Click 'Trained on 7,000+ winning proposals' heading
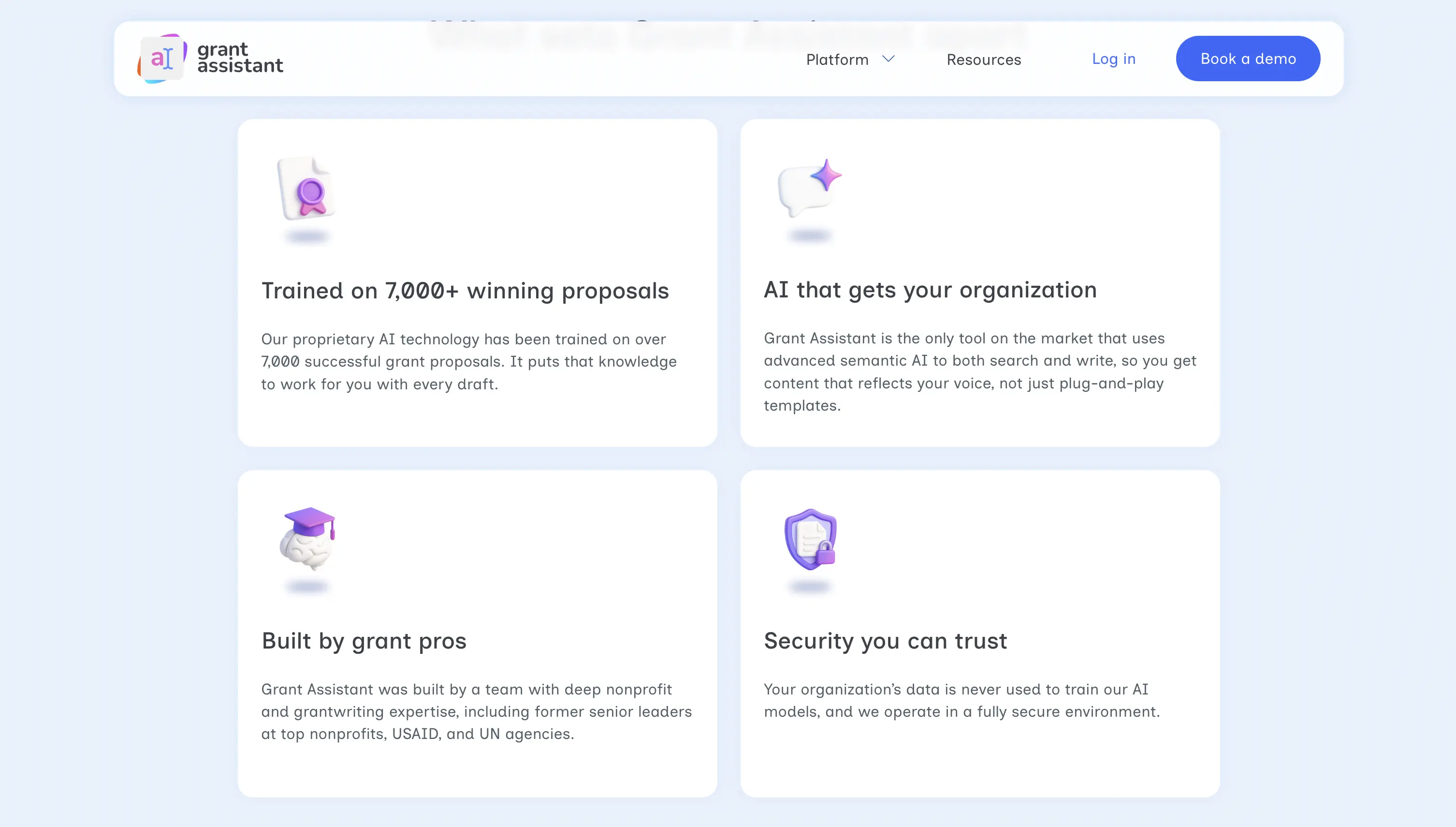 pyautogui.click(x=465, y=291)
